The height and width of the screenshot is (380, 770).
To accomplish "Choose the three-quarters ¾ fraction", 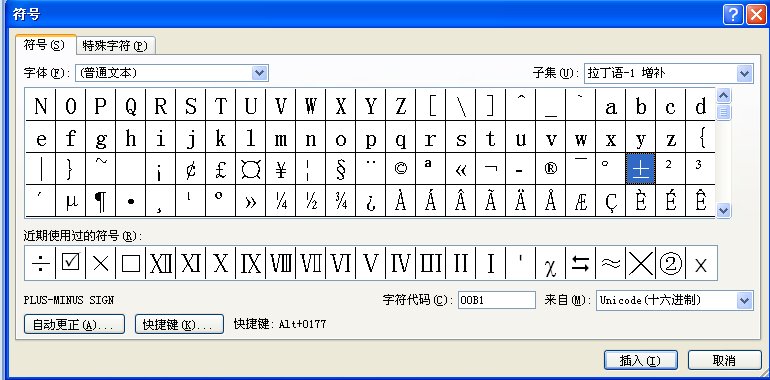I will coord(341,201).
